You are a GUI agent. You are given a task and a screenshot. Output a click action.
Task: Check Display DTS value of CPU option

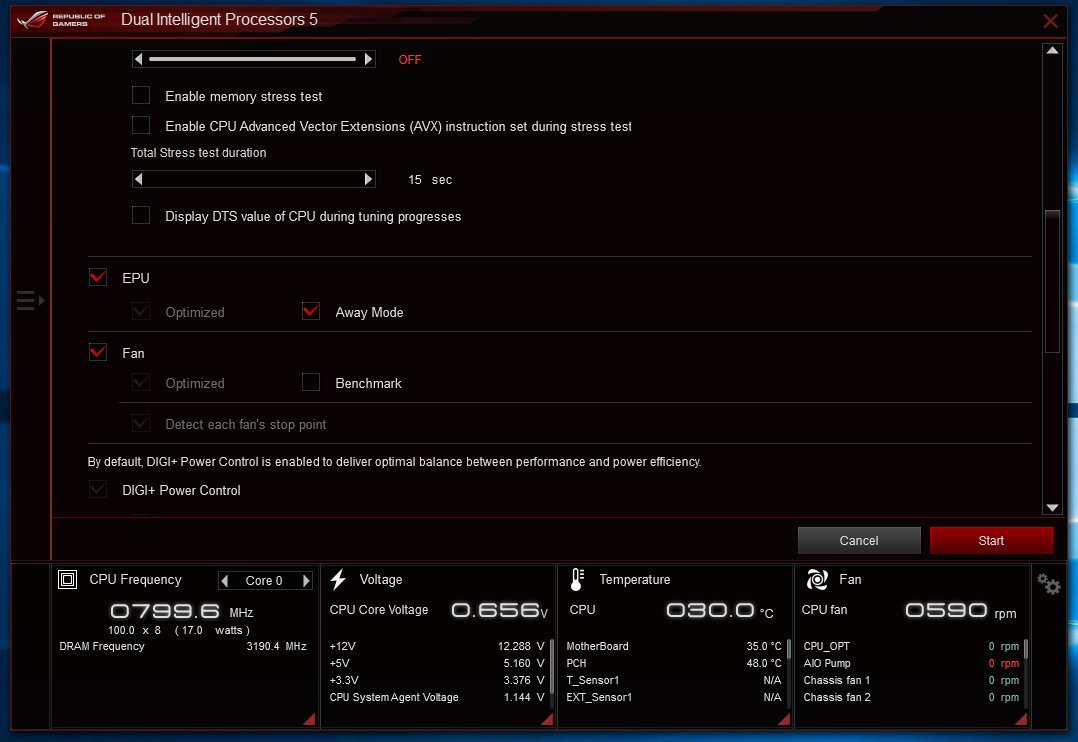click(x=141, y=215)
